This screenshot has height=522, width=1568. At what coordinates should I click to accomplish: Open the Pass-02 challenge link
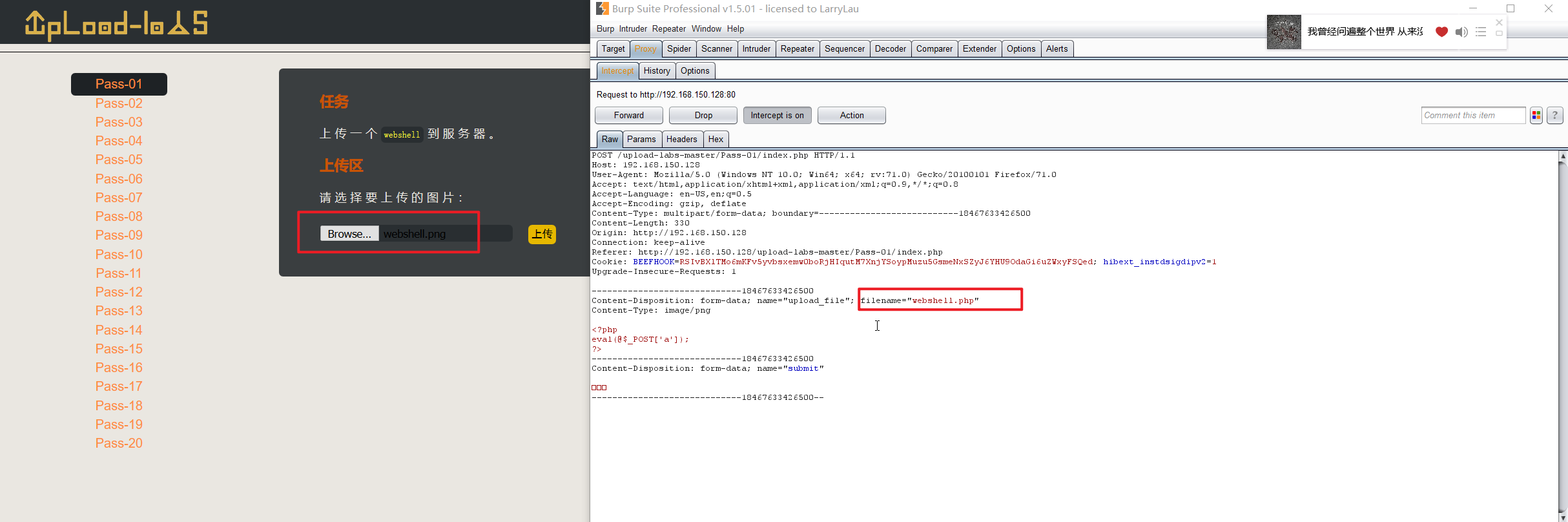[x=119, y=103]
